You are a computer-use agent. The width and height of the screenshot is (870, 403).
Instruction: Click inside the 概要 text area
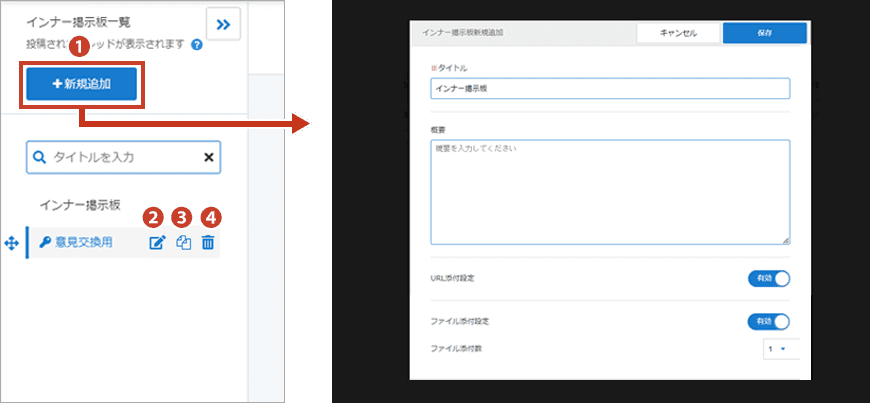click(x=610, y=191)
